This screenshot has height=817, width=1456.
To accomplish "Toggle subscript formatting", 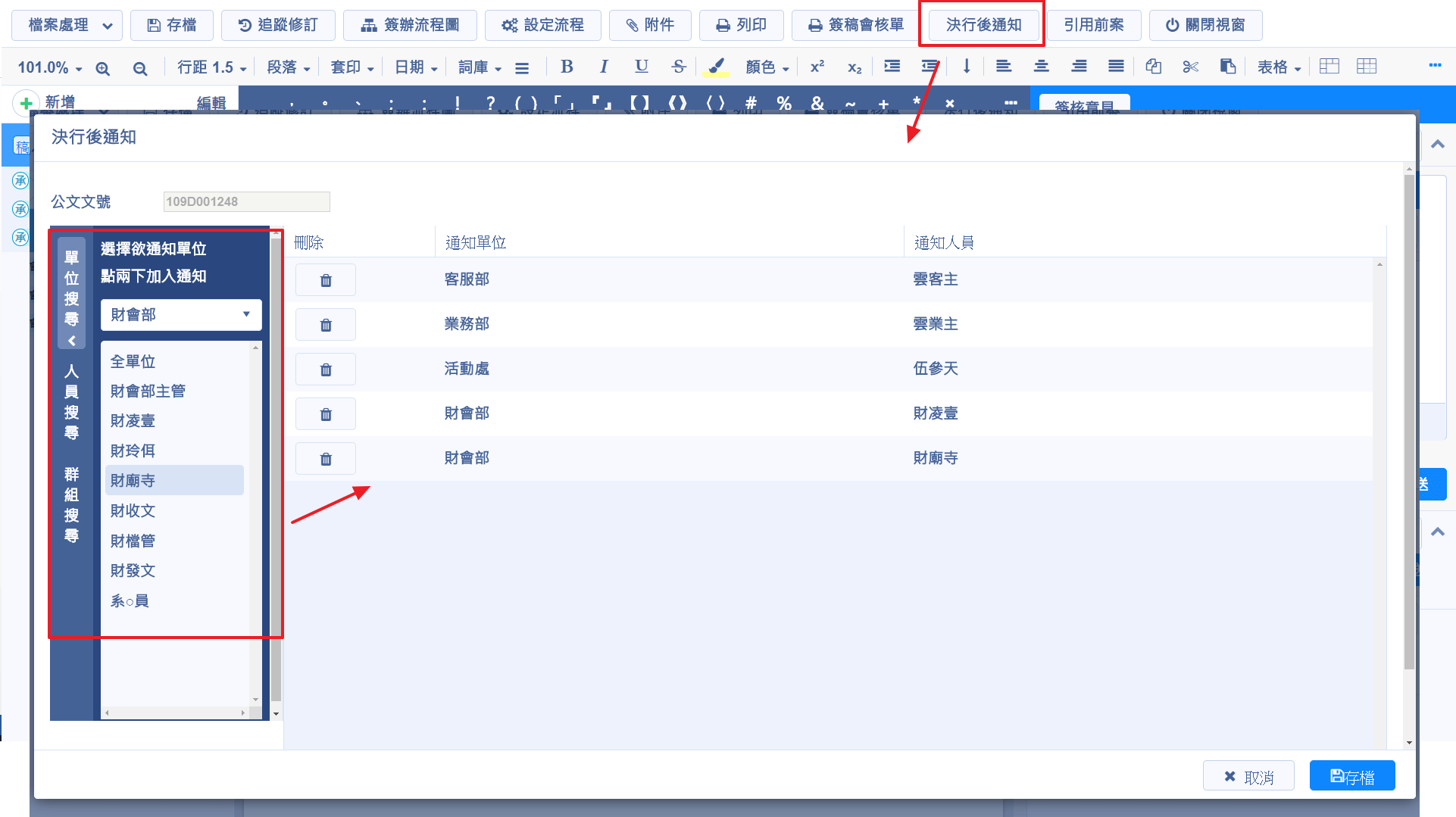I will pyautogui.click(x=854, y=67).
